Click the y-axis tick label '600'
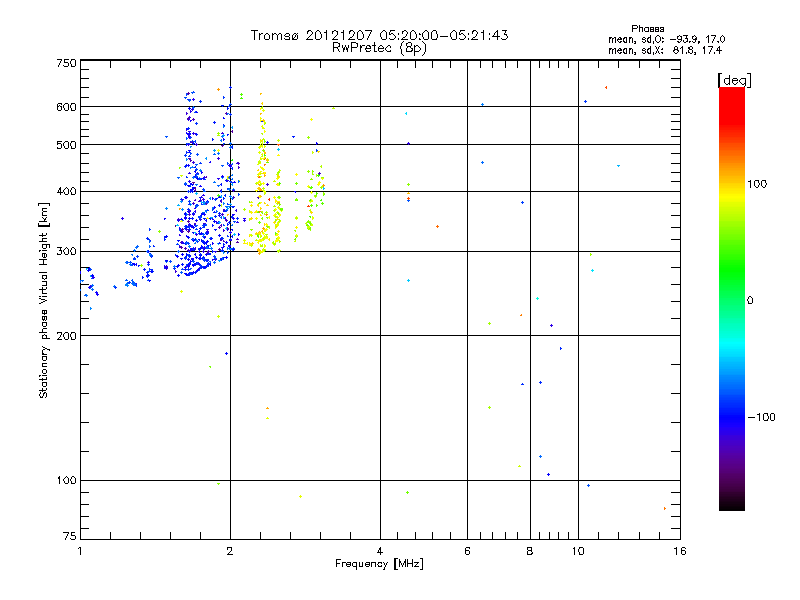 click(x=66, y=107)
